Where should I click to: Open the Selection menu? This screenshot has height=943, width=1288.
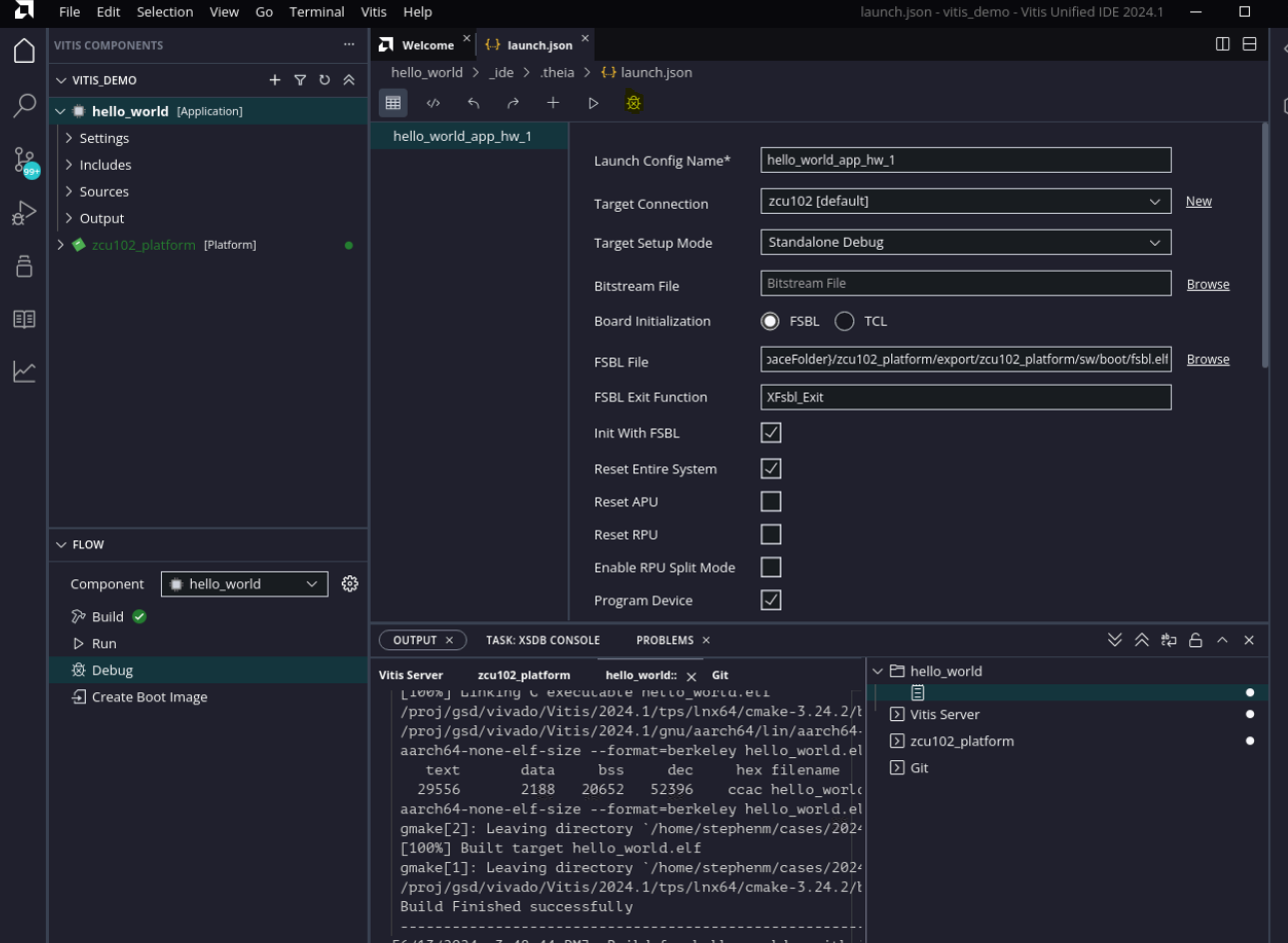165,12
